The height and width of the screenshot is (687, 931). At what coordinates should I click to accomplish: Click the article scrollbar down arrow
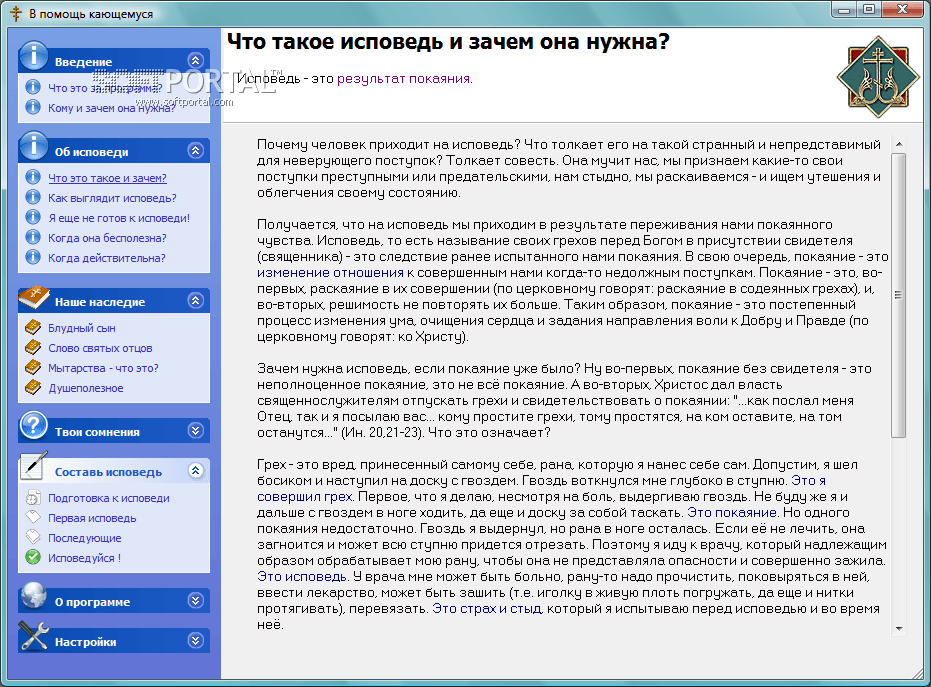tap(899, 628)
